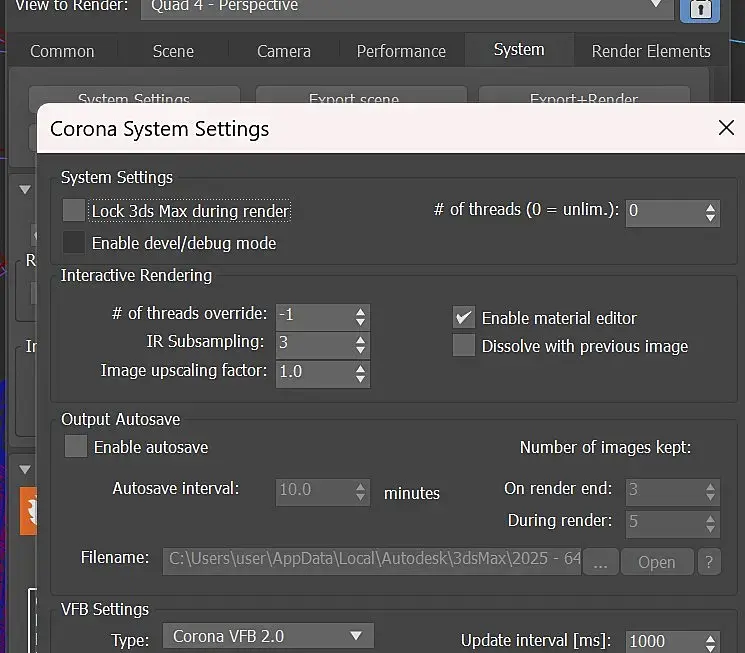
Task: Open the Render Elements tab
Action: 651,51
